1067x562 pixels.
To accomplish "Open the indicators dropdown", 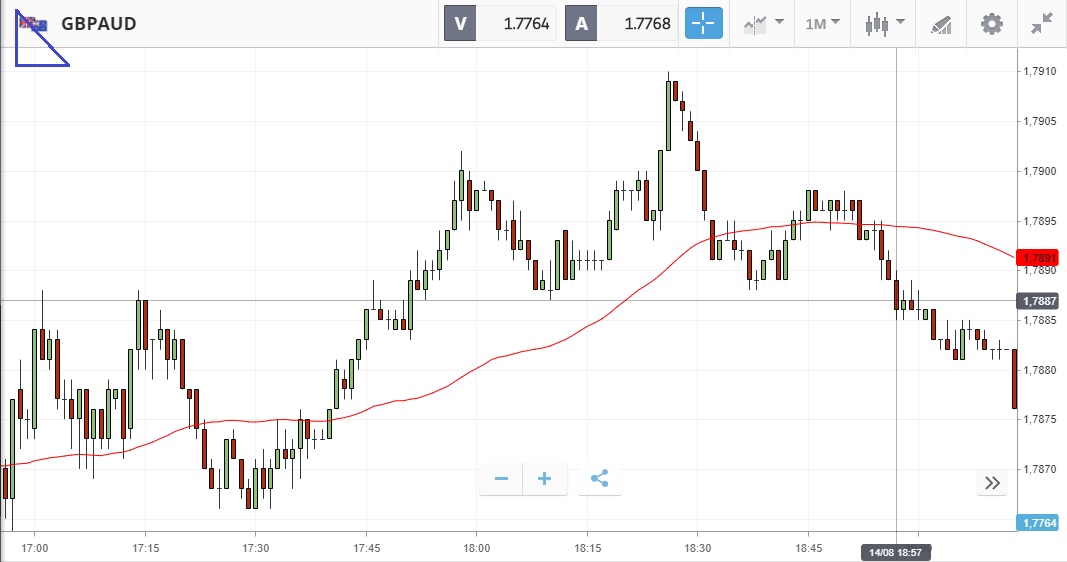I will (x=763, y=23).
